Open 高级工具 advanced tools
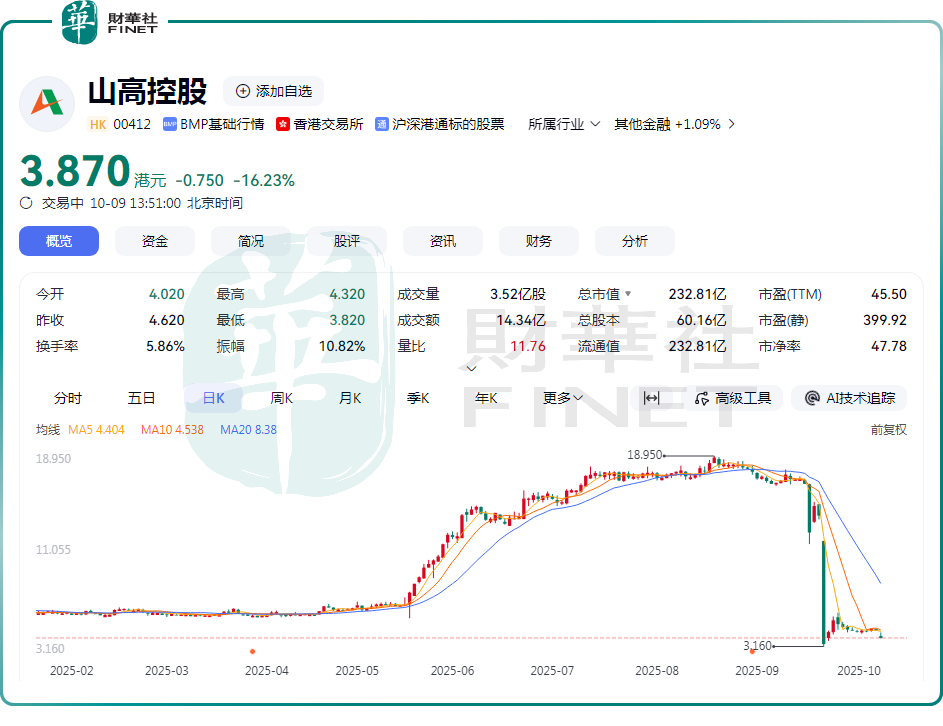 pyautogui.click(x=733, y=398)
